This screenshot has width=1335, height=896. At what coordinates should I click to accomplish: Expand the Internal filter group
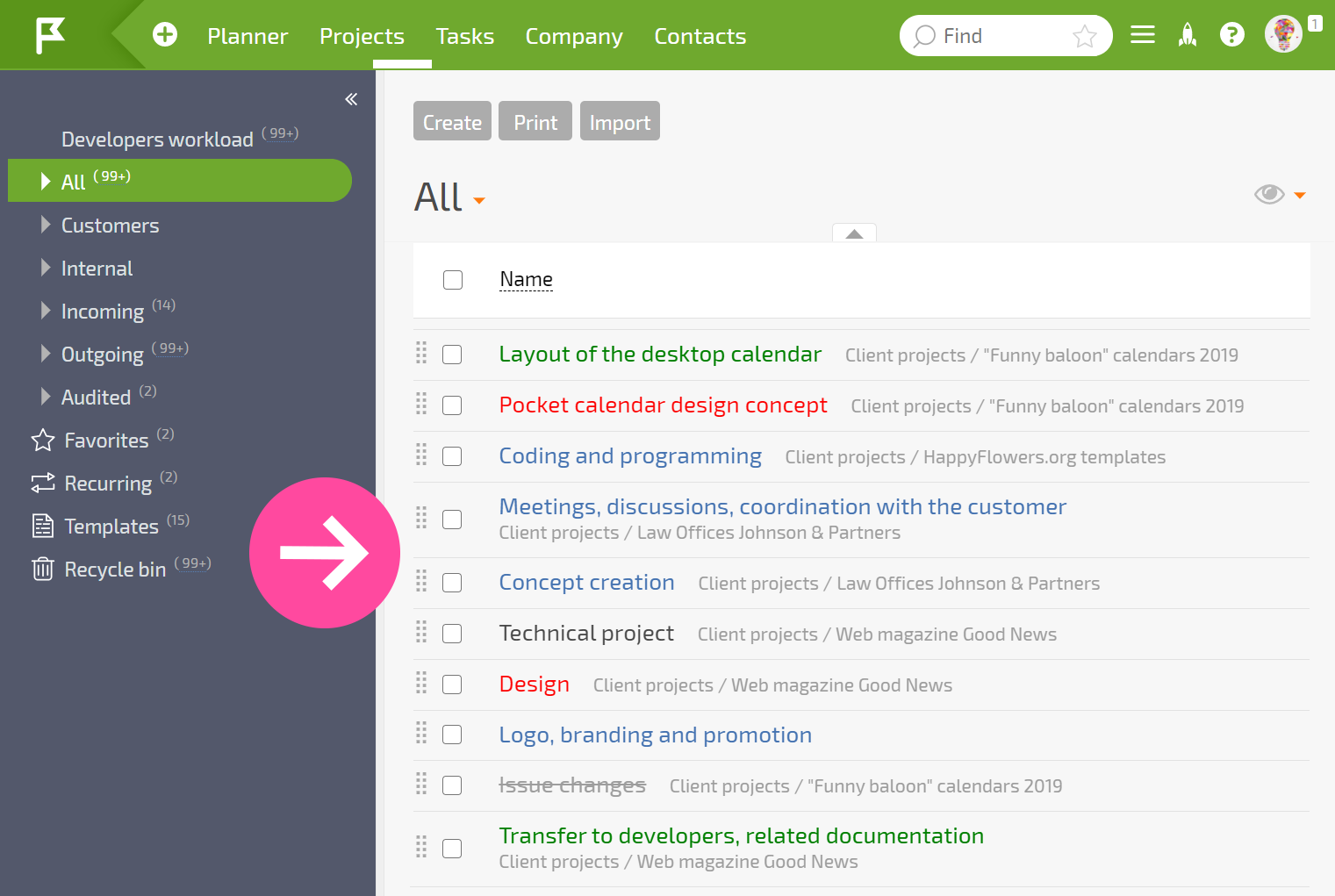[x=46, y=268]
